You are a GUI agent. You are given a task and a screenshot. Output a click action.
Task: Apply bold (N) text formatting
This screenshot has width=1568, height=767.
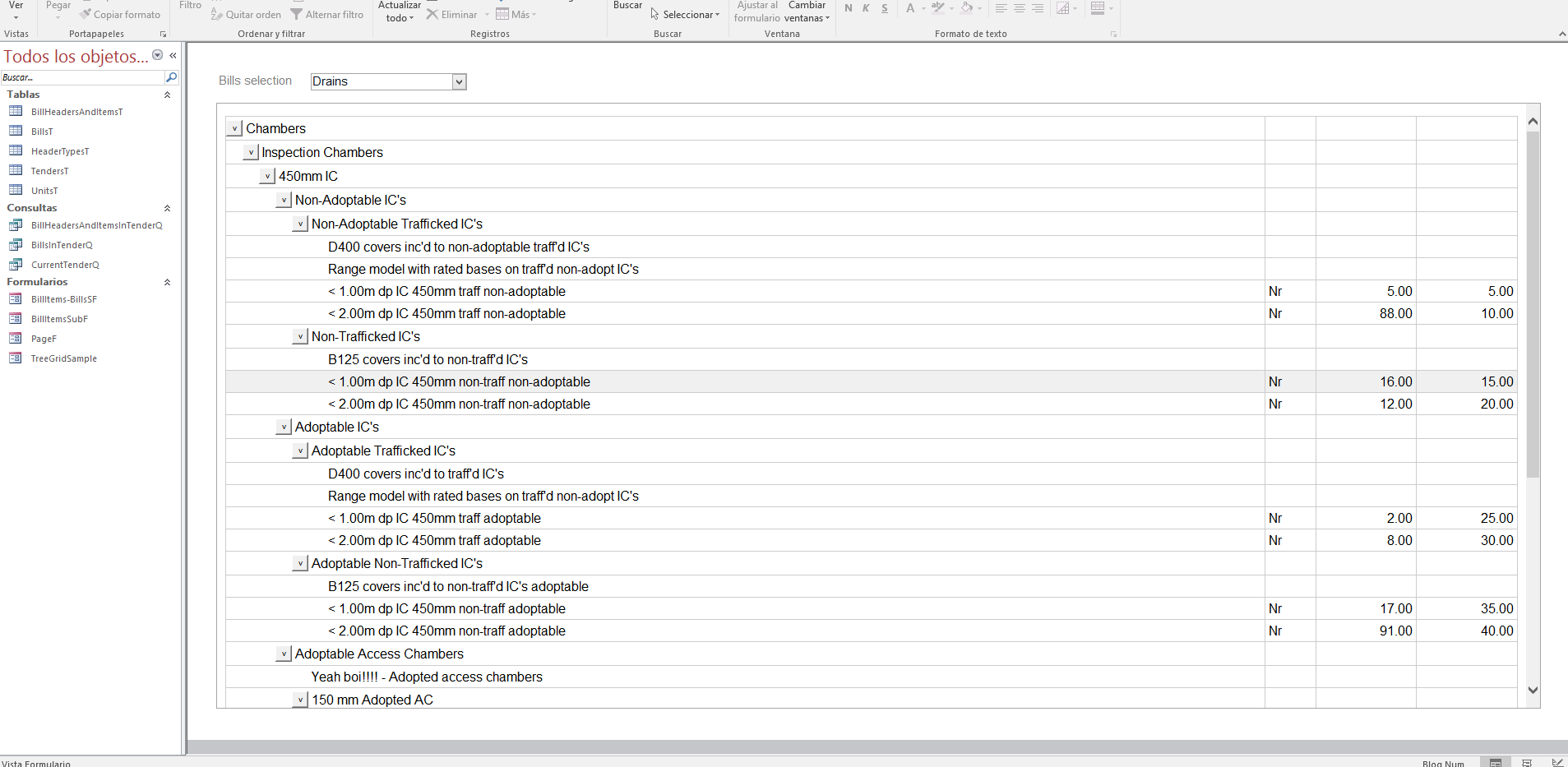coord(849,8)
